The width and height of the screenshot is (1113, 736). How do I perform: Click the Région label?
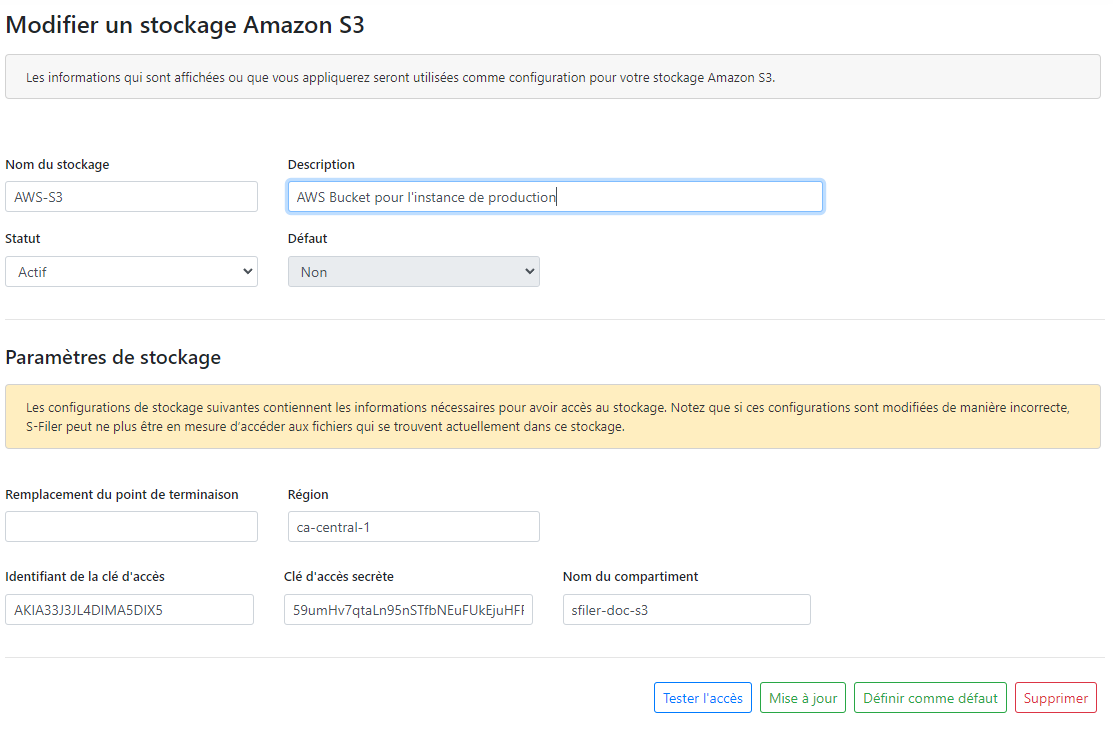click(308, 494)
